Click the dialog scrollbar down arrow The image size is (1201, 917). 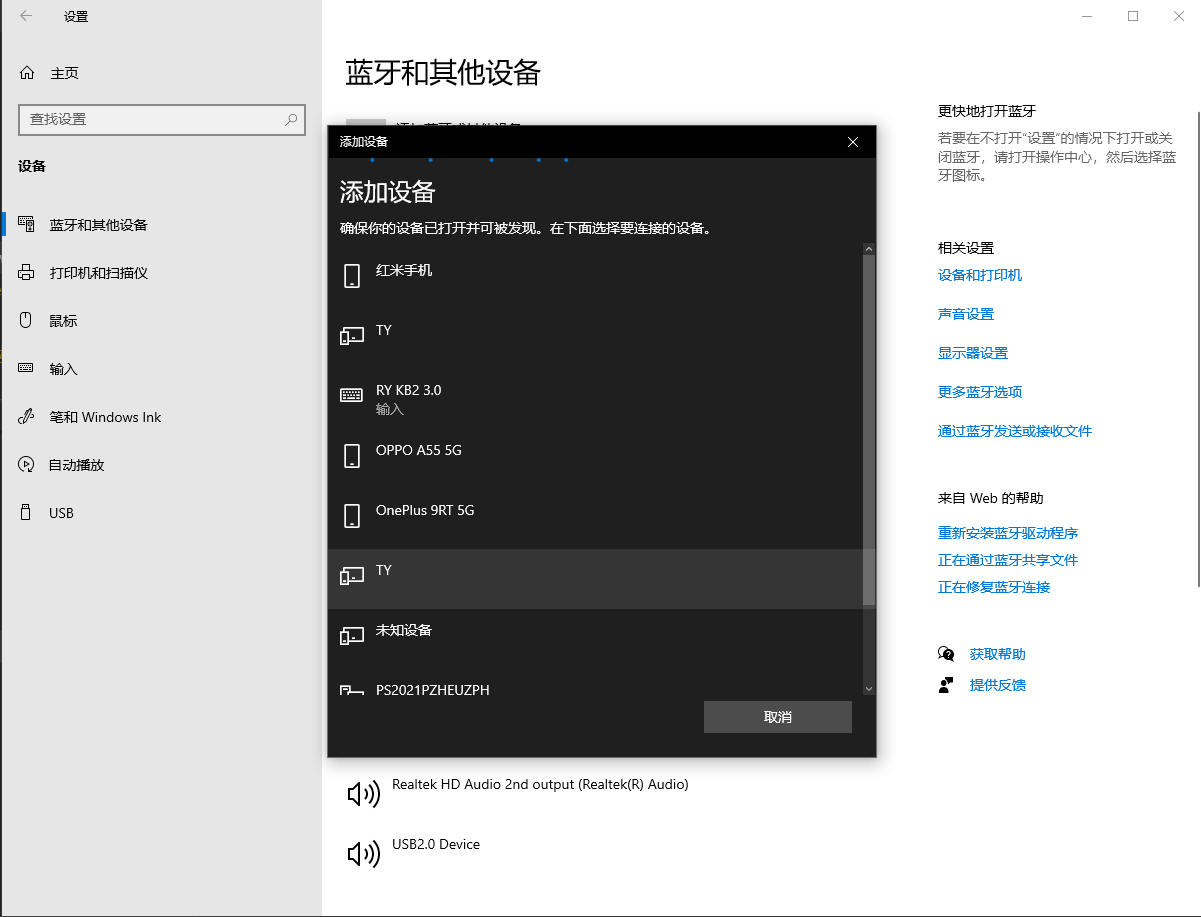[x=868, y=688]
